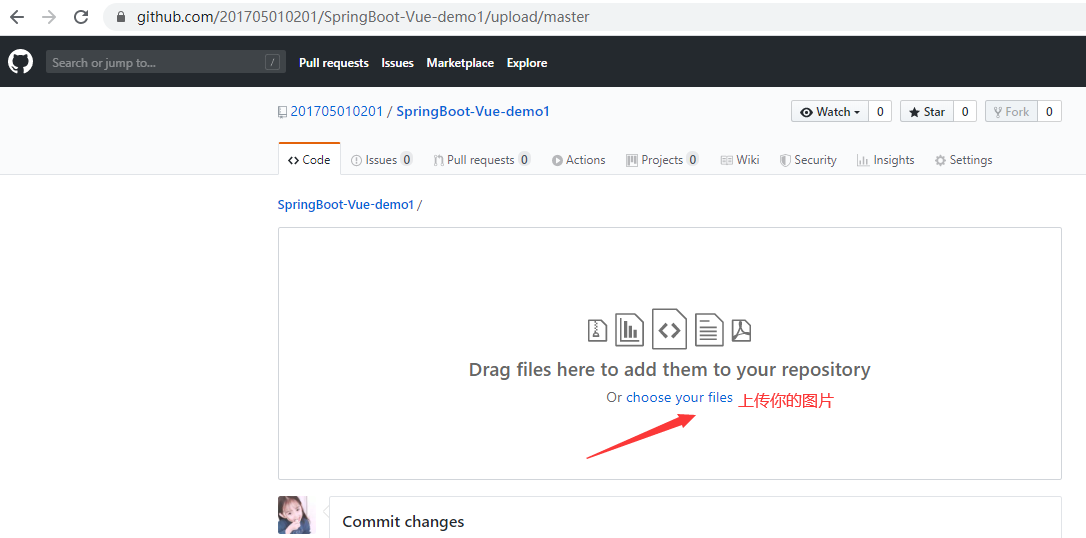This screenshot has width=1086, height=538.
Task: Click the Star count of 0
Action: click(x=965, y=111)
